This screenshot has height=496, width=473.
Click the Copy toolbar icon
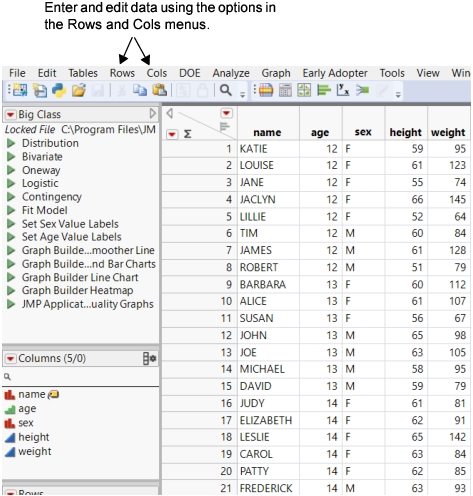click(140, 90)
